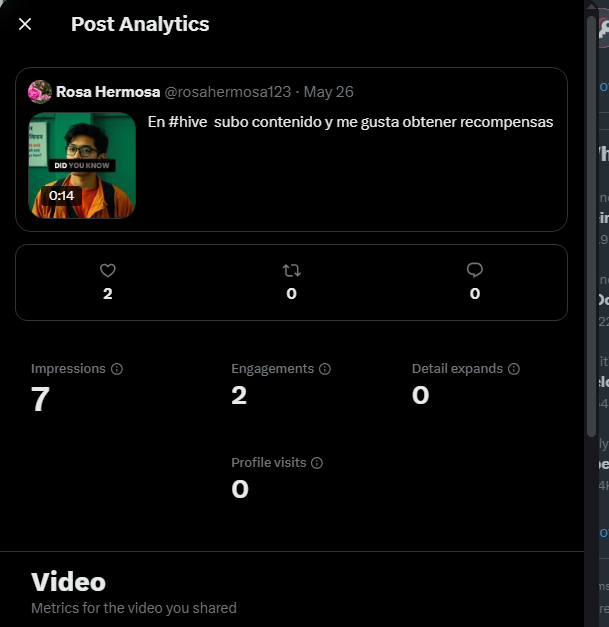Close the Post Analytics dialog
Screen dimensions: 609x627
[x=25, y=24]
